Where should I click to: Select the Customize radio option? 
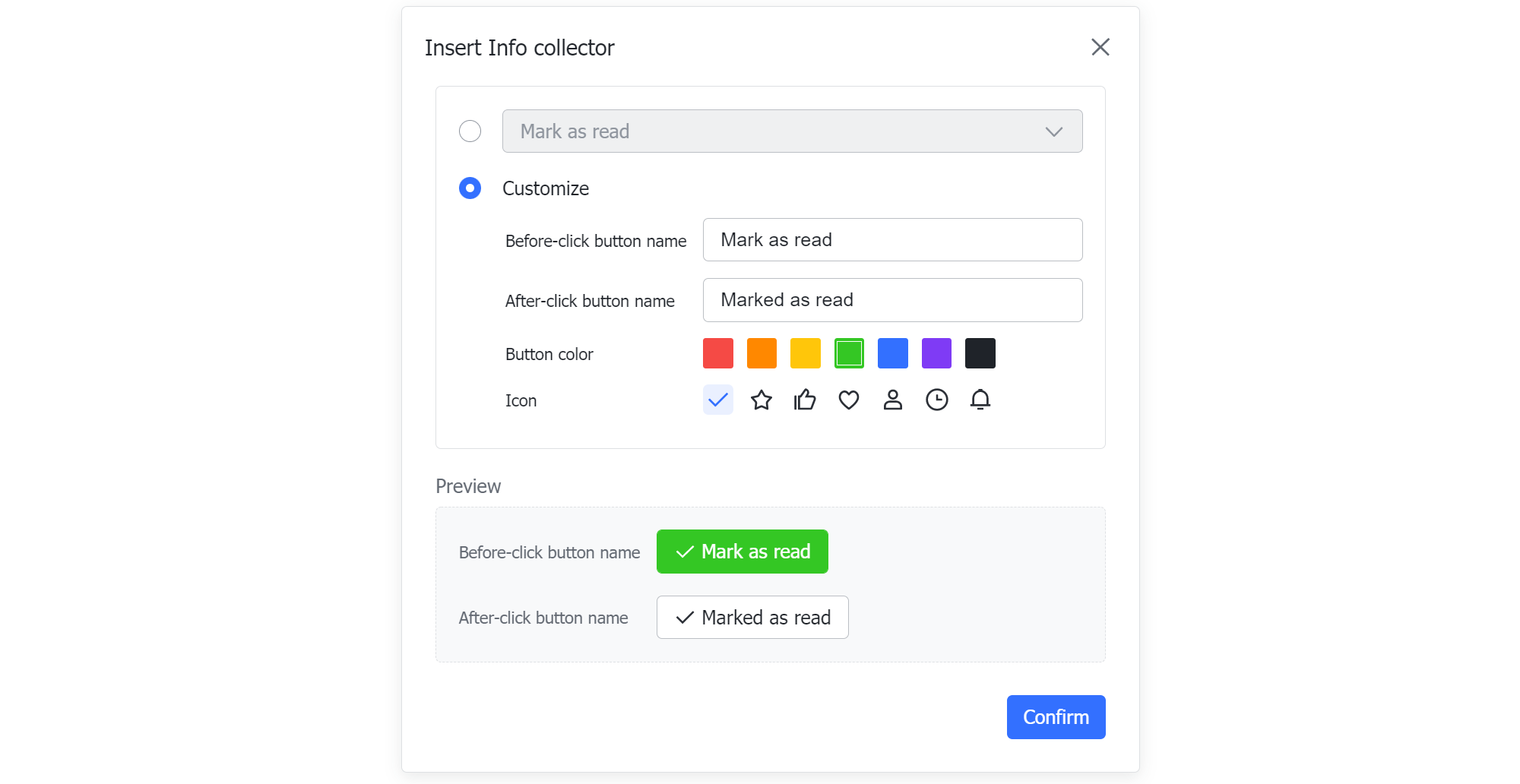click(470, 188)
